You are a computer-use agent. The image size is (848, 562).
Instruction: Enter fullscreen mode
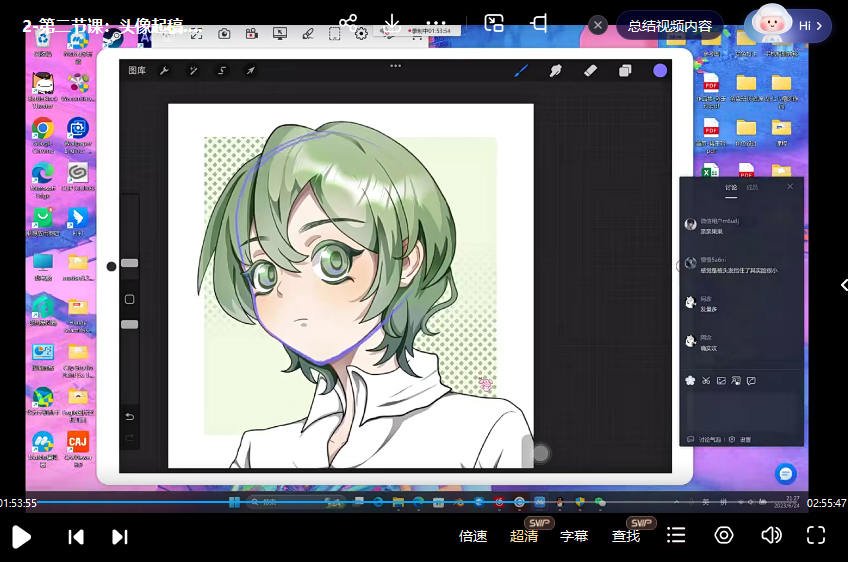816,536
